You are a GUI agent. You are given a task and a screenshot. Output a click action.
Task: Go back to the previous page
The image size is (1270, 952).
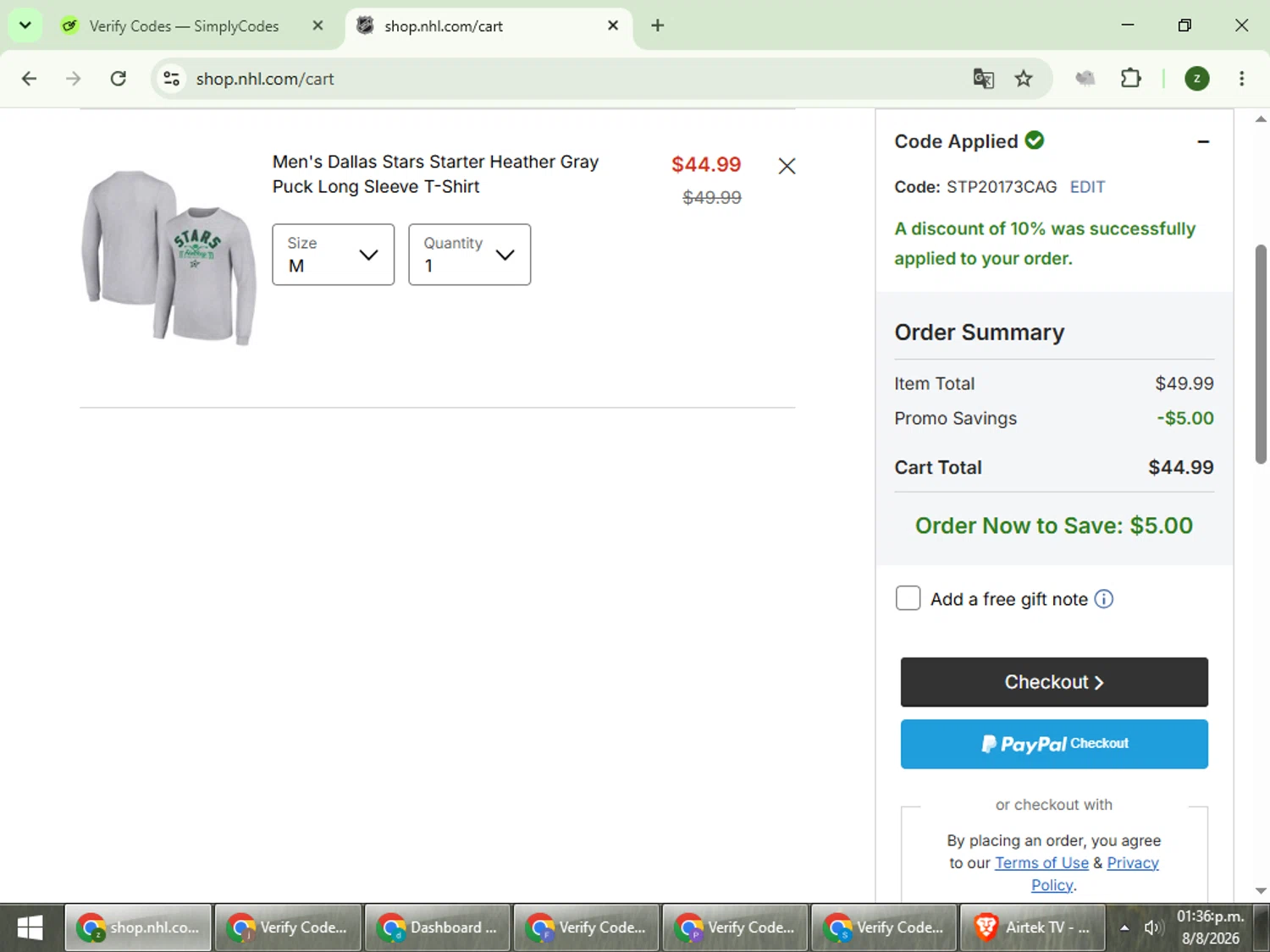30,79
